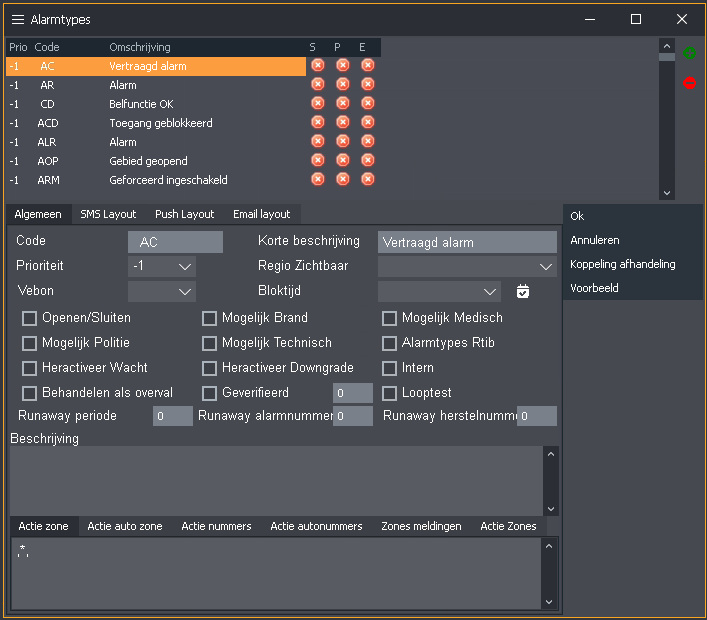
Task: Toggle the Alarmtypes Rtib checkbox
Action: point(389,343)
